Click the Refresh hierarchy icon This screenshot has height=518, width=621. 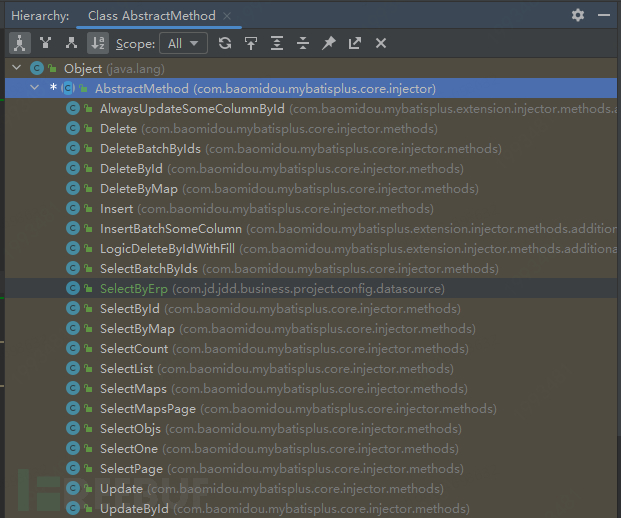(225, 43)
